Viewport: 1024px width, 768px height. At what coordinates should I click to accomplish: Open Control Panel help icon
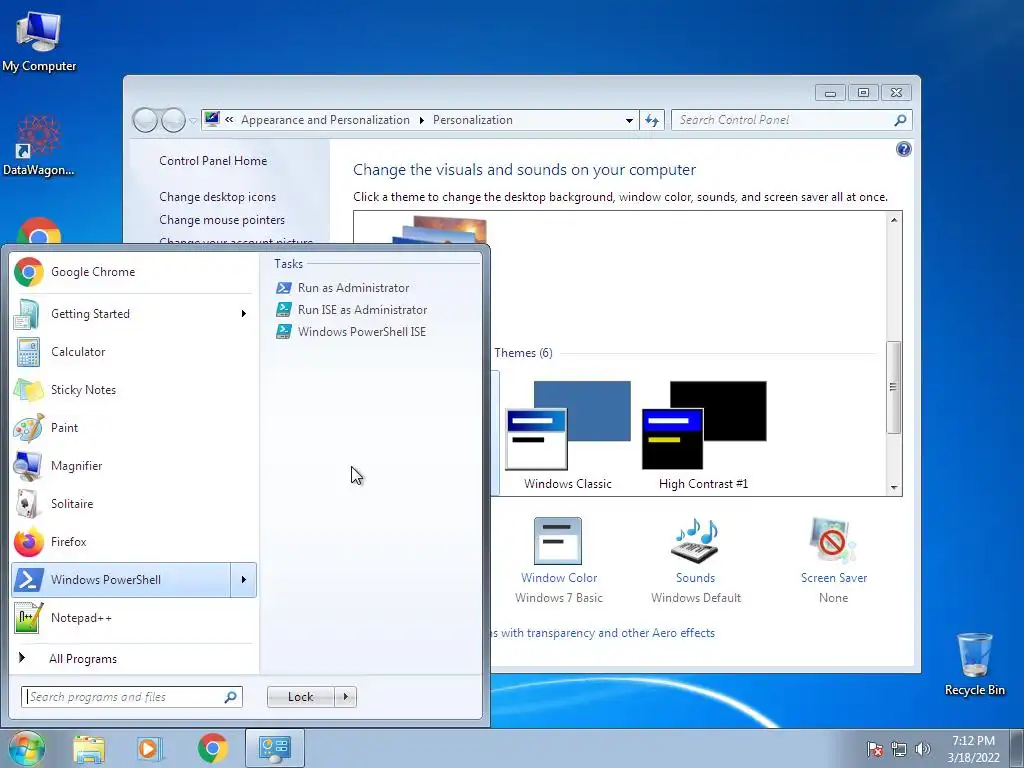click(x=903, y=149)
